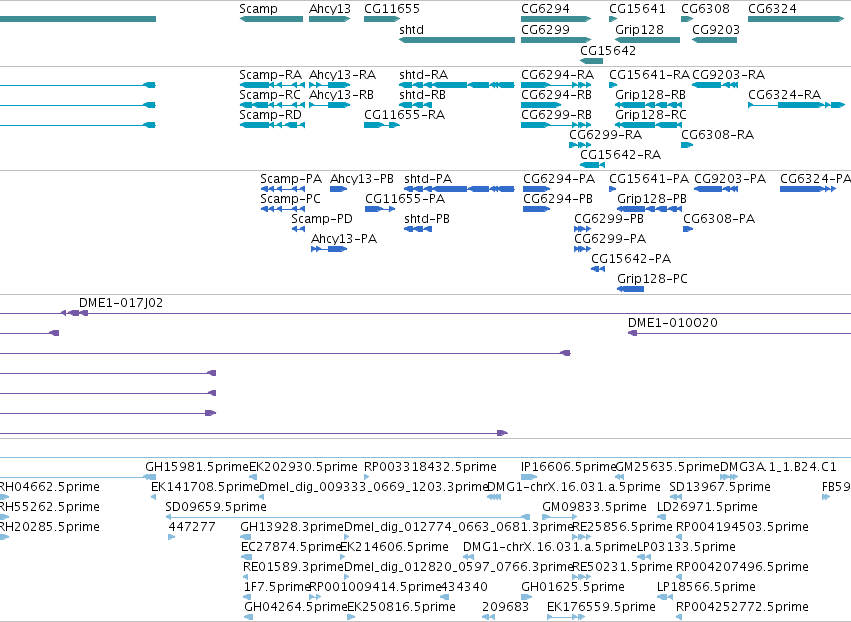
Task: Select the shtd gene label
Action: coord(411,30)
